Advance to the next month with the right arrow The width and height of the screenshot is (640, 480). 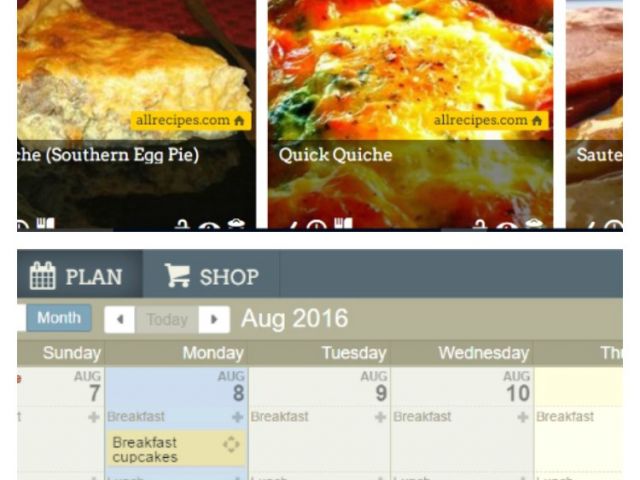point(214,319)
